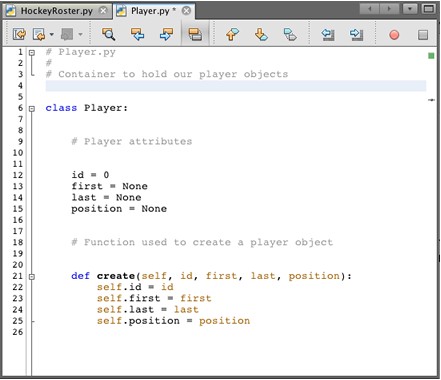This screenshot has width=441, height=380.
Task: Click the grayed-out forward navigation icon
Action: point(67,34)
